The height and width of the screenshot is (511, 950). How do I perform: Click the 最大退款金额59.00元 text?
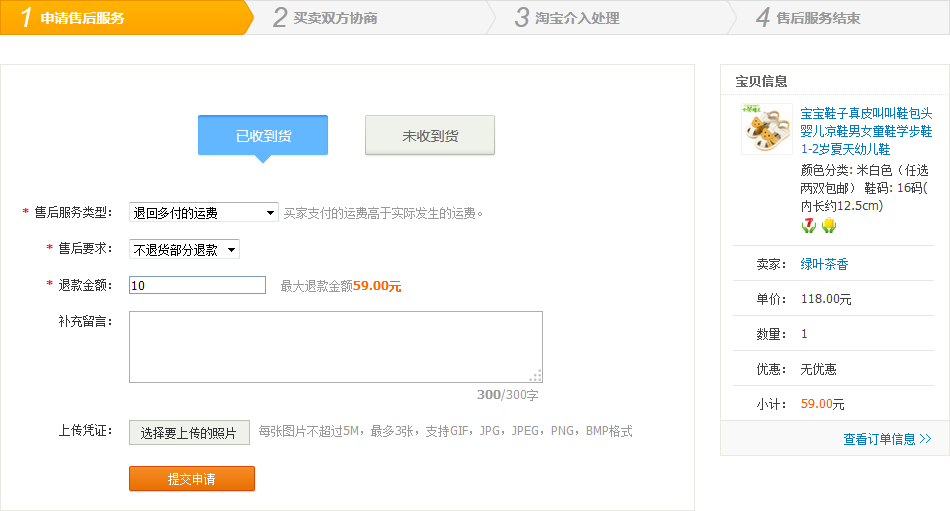click(340, 286)
